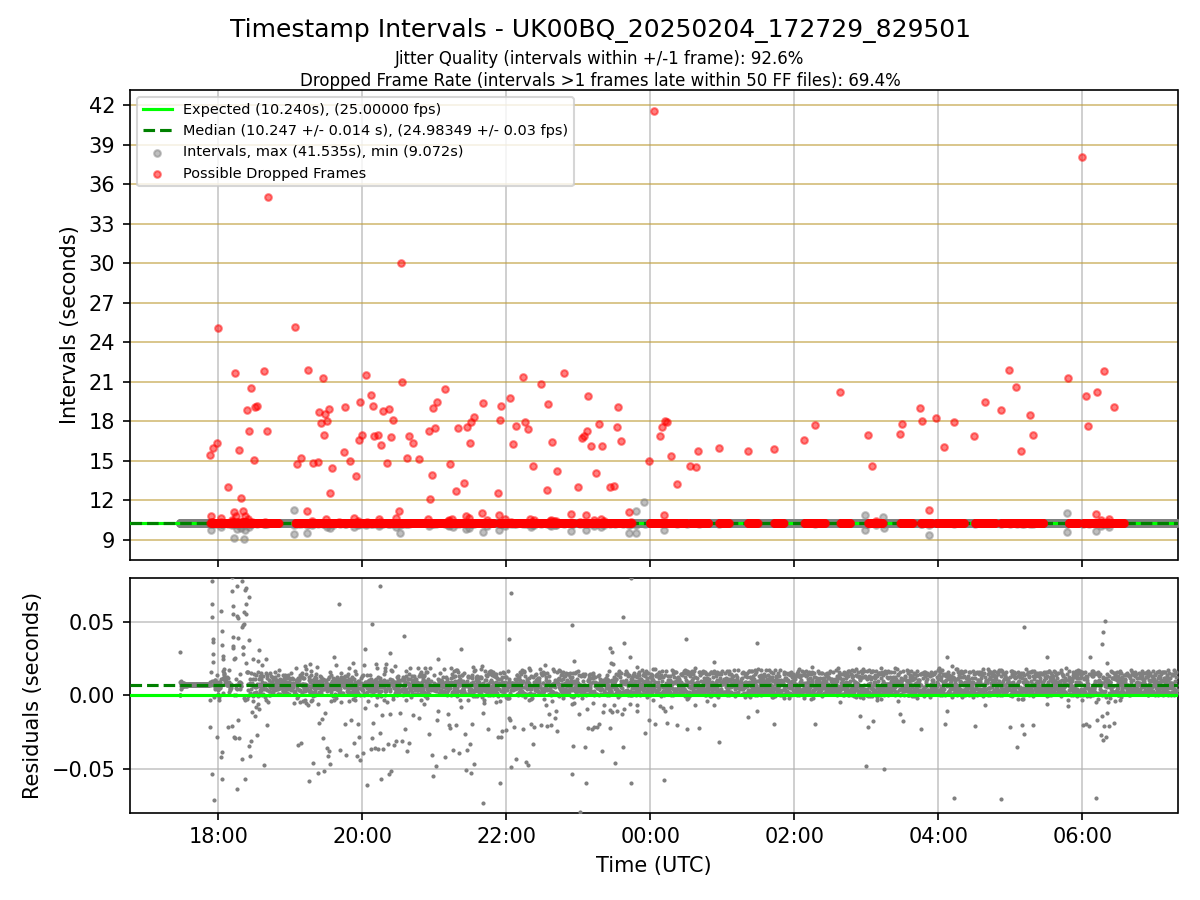Click the red marker sample in the legend
Viewport: 1200px width, 900px height.
[x=158, y=173]
